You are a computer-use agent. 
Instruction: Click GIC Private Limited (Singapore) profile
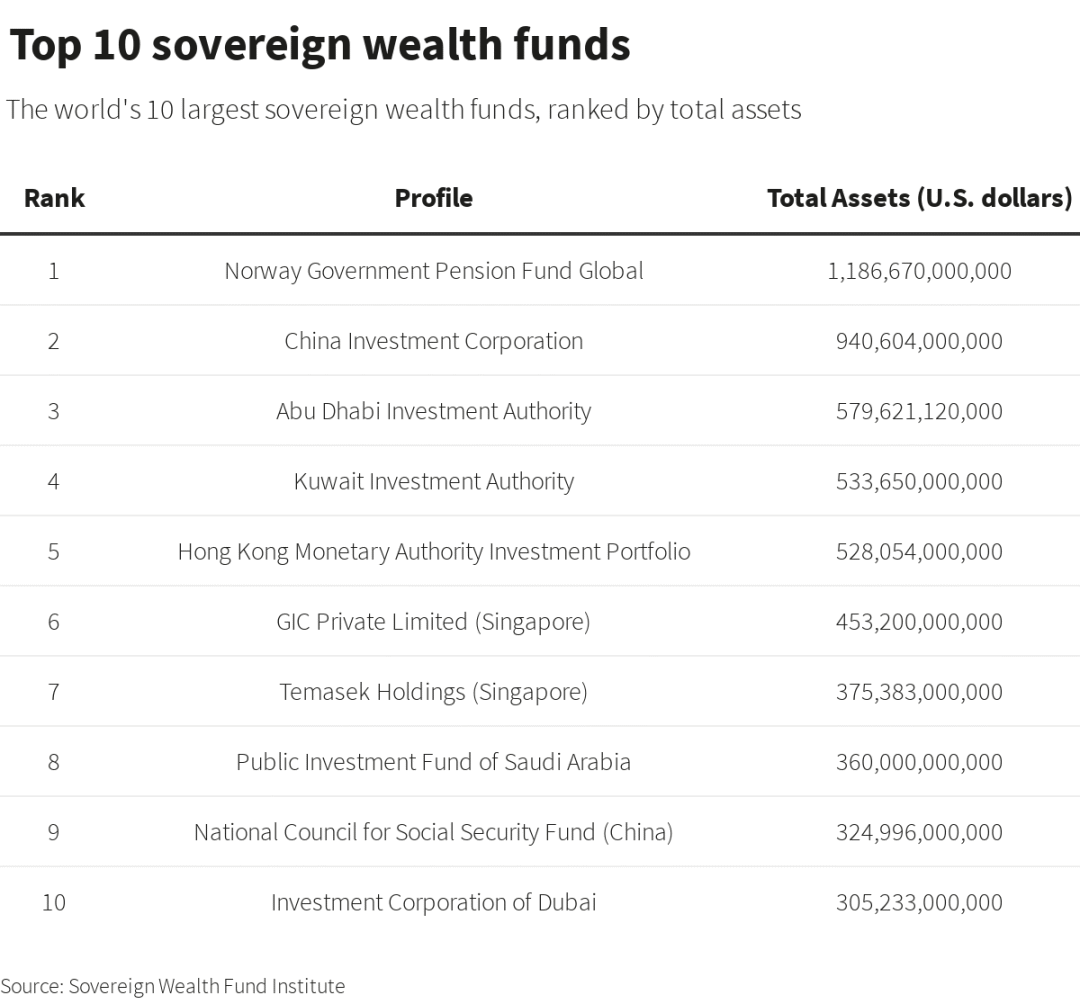coord(433,621)
